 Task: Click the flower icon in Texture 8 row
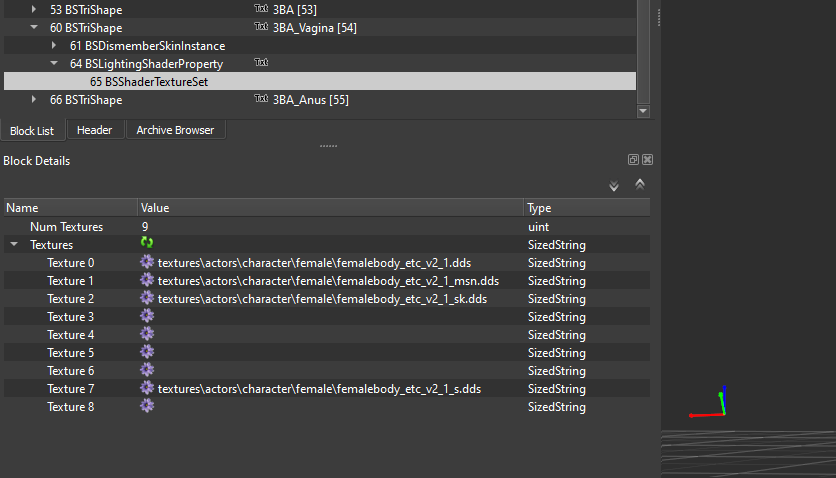[147, 406]
